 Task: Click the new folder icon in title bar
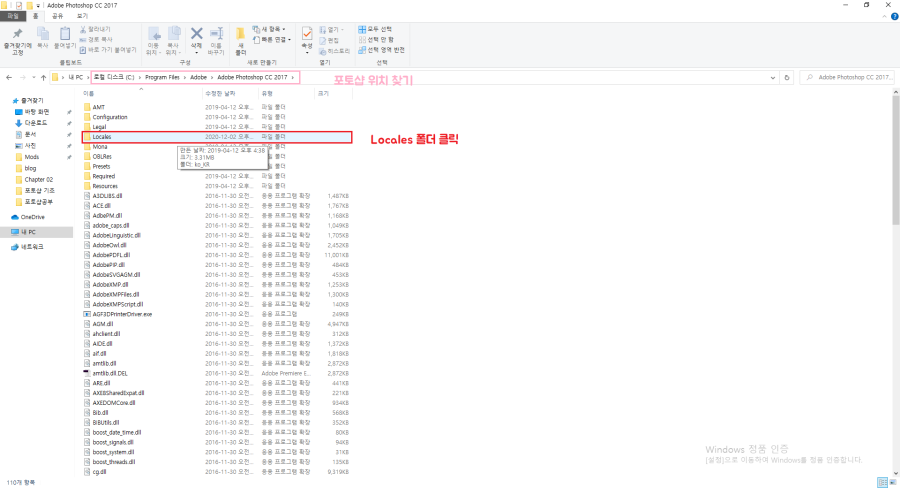(x=29, y=5)
